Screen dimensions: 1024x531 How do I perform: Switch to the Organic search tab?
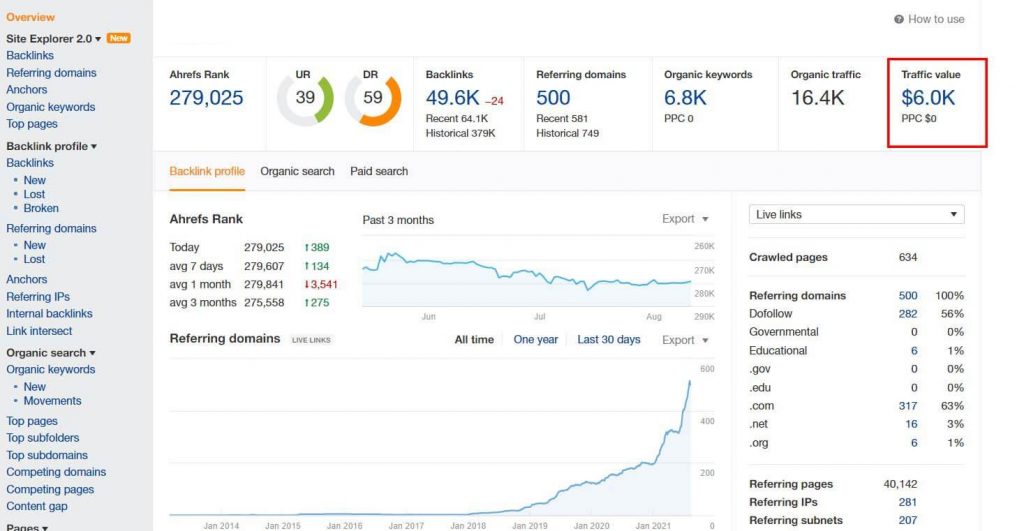pos(297,171)
